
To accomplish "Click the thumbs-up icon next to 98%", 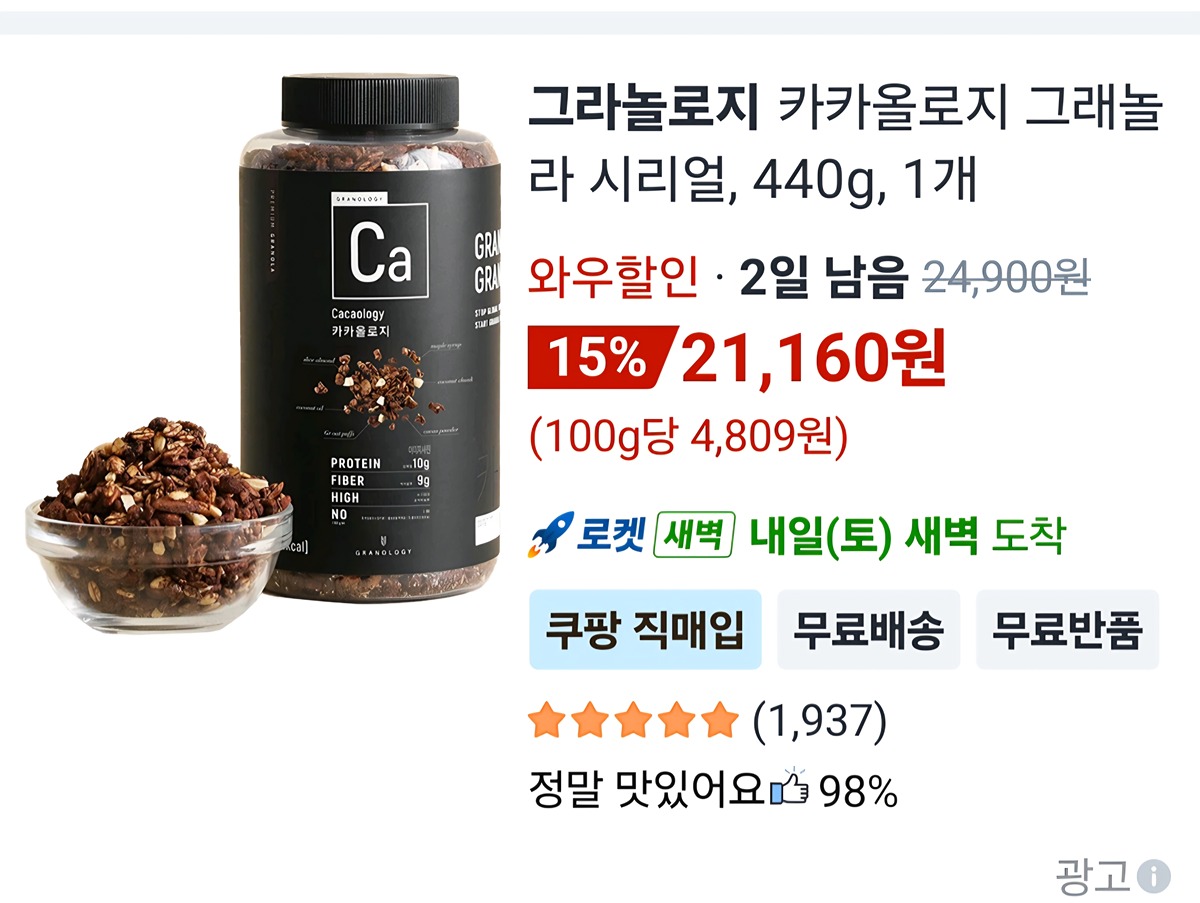I will pyautogui.click(x=790, y=791).
